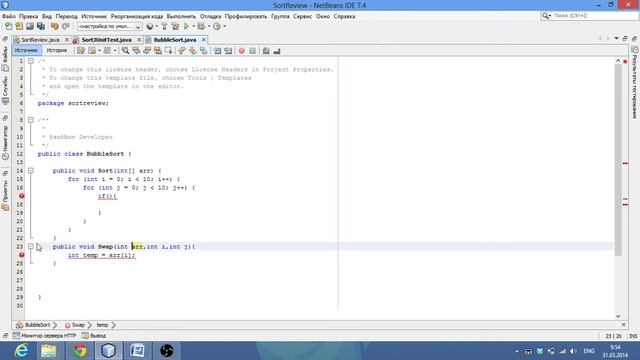Click the ENG language indicator in tray
The height and width of the screenshot is (360, 640).
point(589,351)
